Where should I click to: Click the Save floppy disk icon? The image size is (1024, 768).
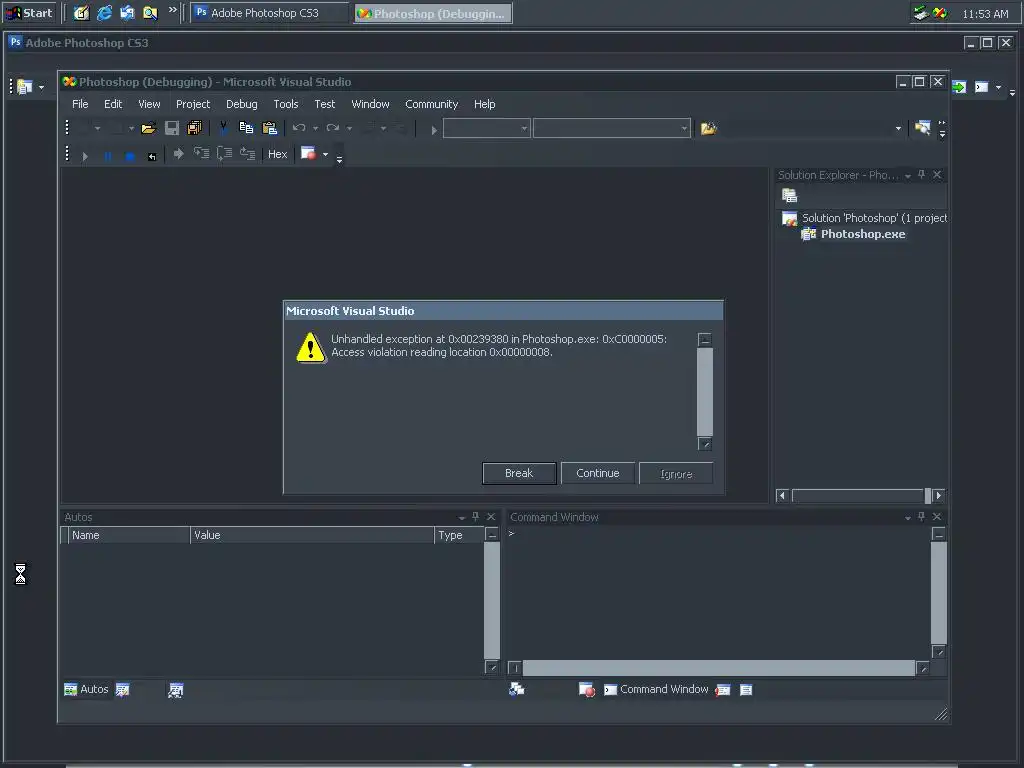(x=172, y=128)
